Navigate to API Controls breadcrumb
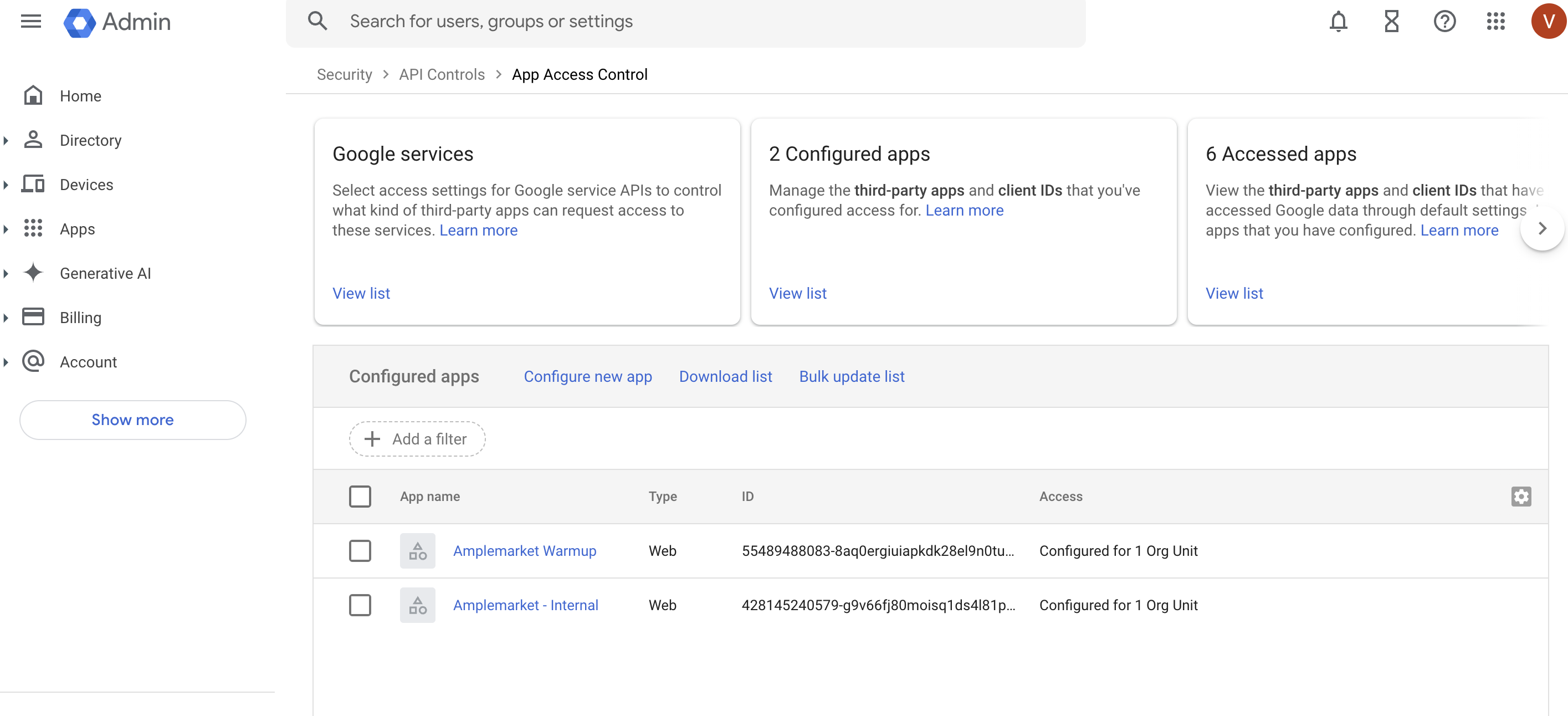The image size is (1568, 716). (x=441, y=74)
